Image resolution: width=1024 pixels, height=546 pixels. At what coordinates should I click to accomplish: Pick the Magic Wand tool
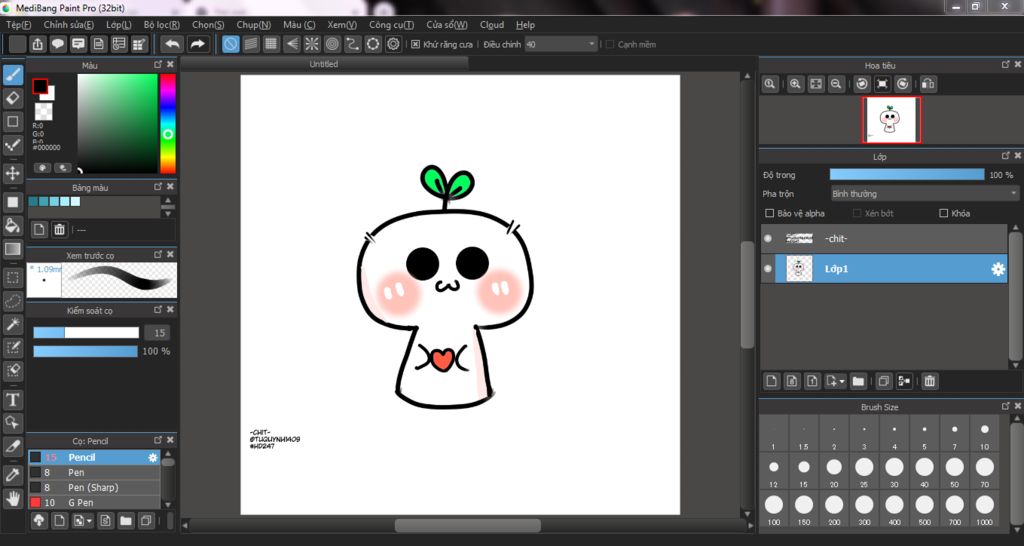tap(13, 324)
